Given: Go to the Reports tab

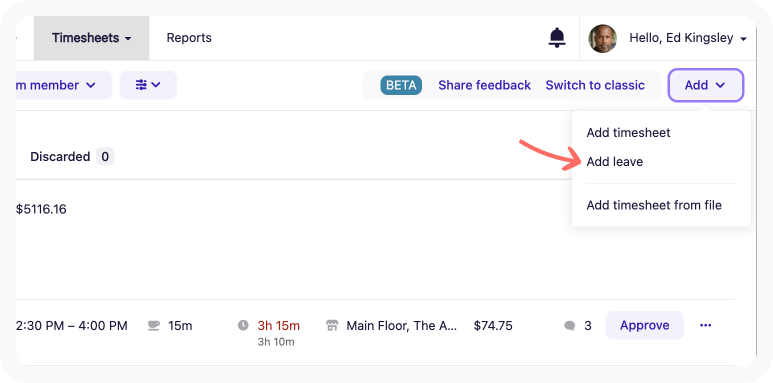Looking at the screenshot, I should coord(189,38).
